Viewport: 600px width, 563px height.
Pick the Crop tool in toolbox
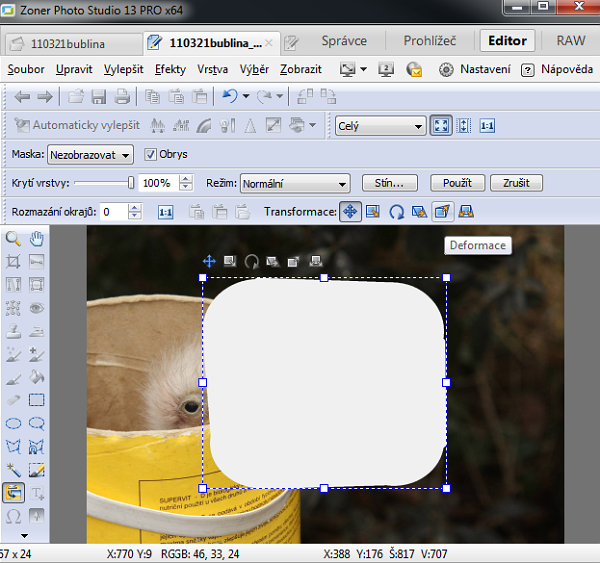coord(14,262)
